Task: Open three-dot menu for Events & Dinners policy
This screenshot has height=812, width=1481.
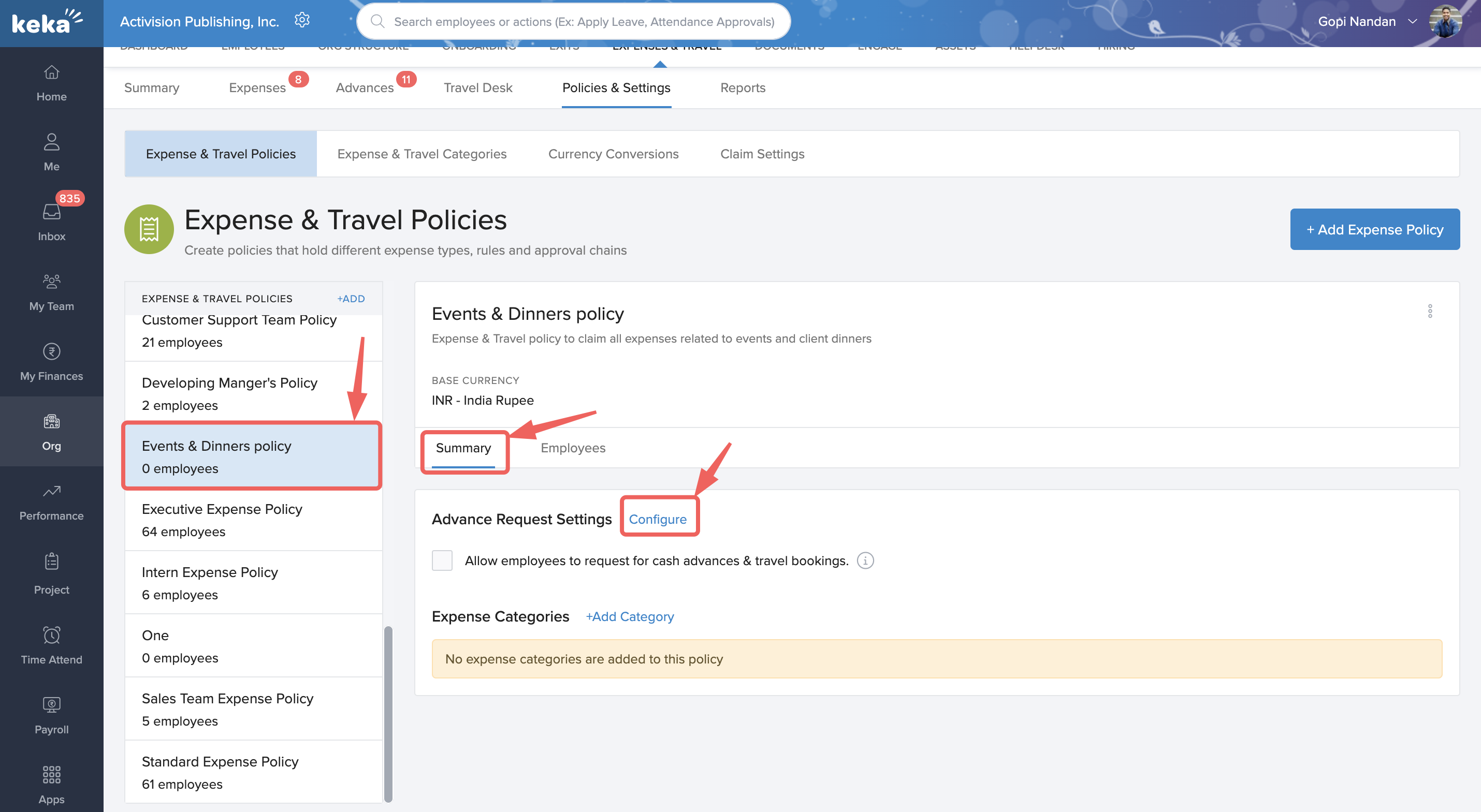Action: tap(1429, 311)
